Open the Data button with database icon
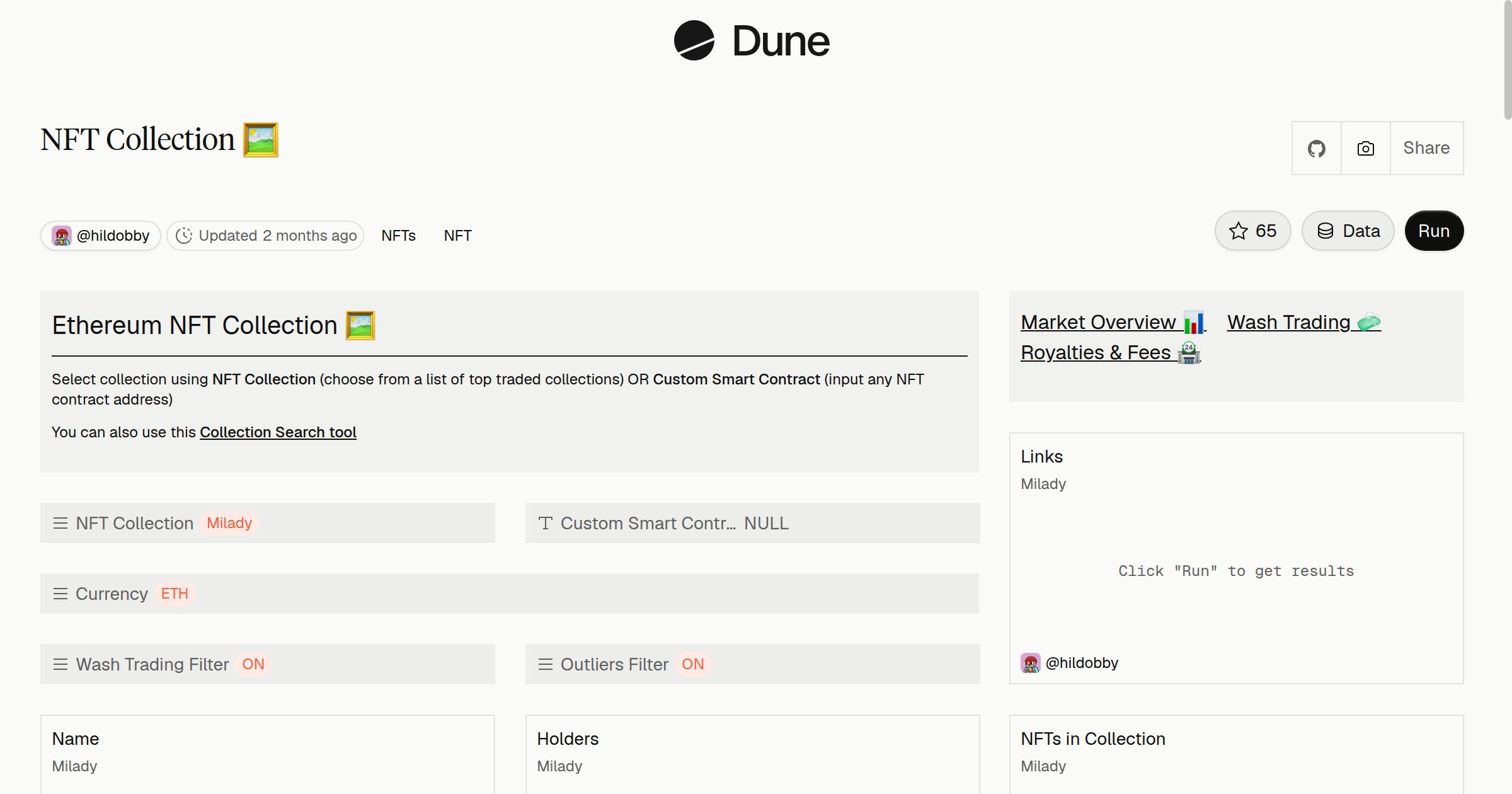The image size is (1512, 794). point(1348,231)
